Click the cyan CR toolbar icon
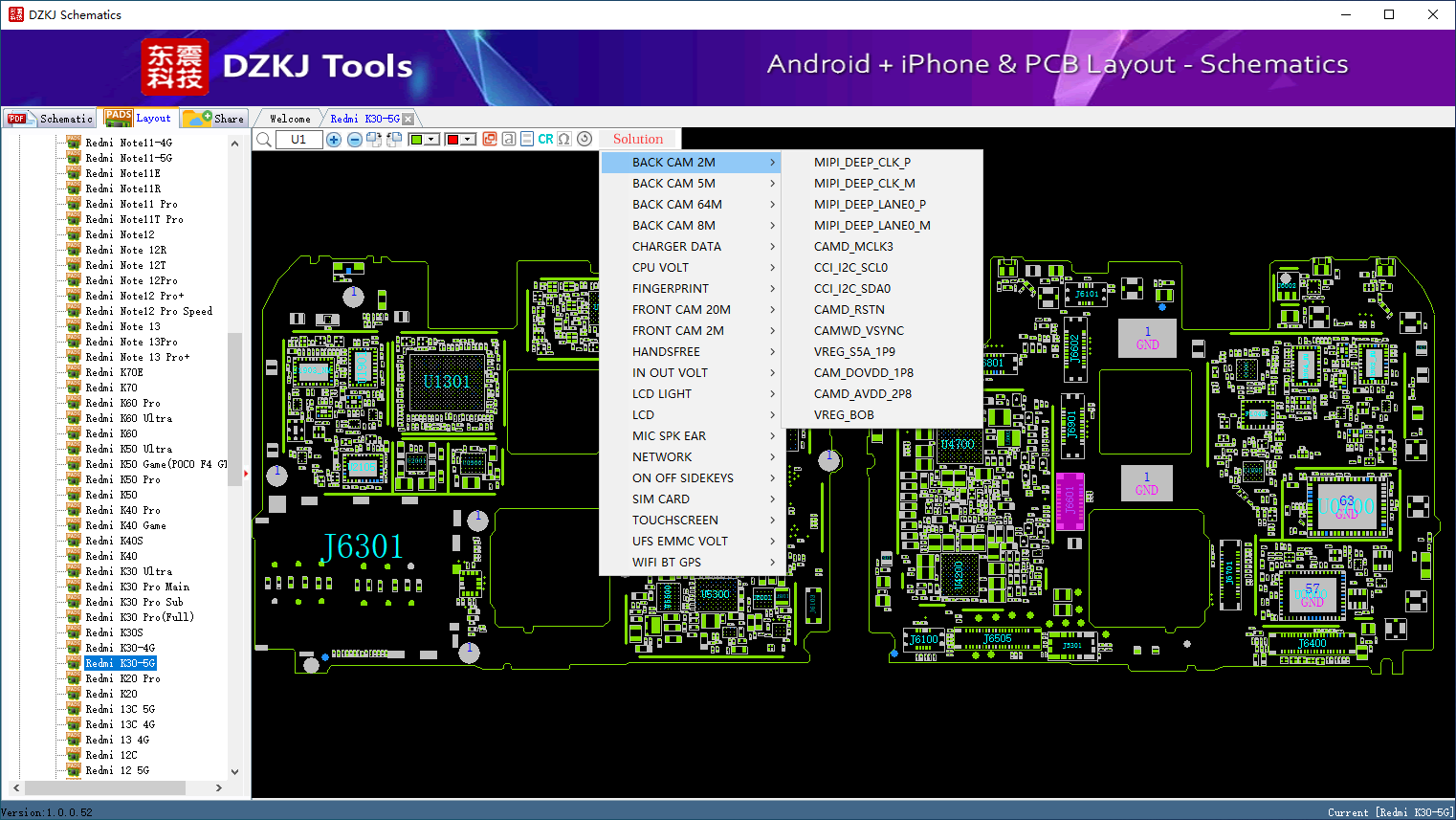The image size is (1456, 820). [545, 139]
